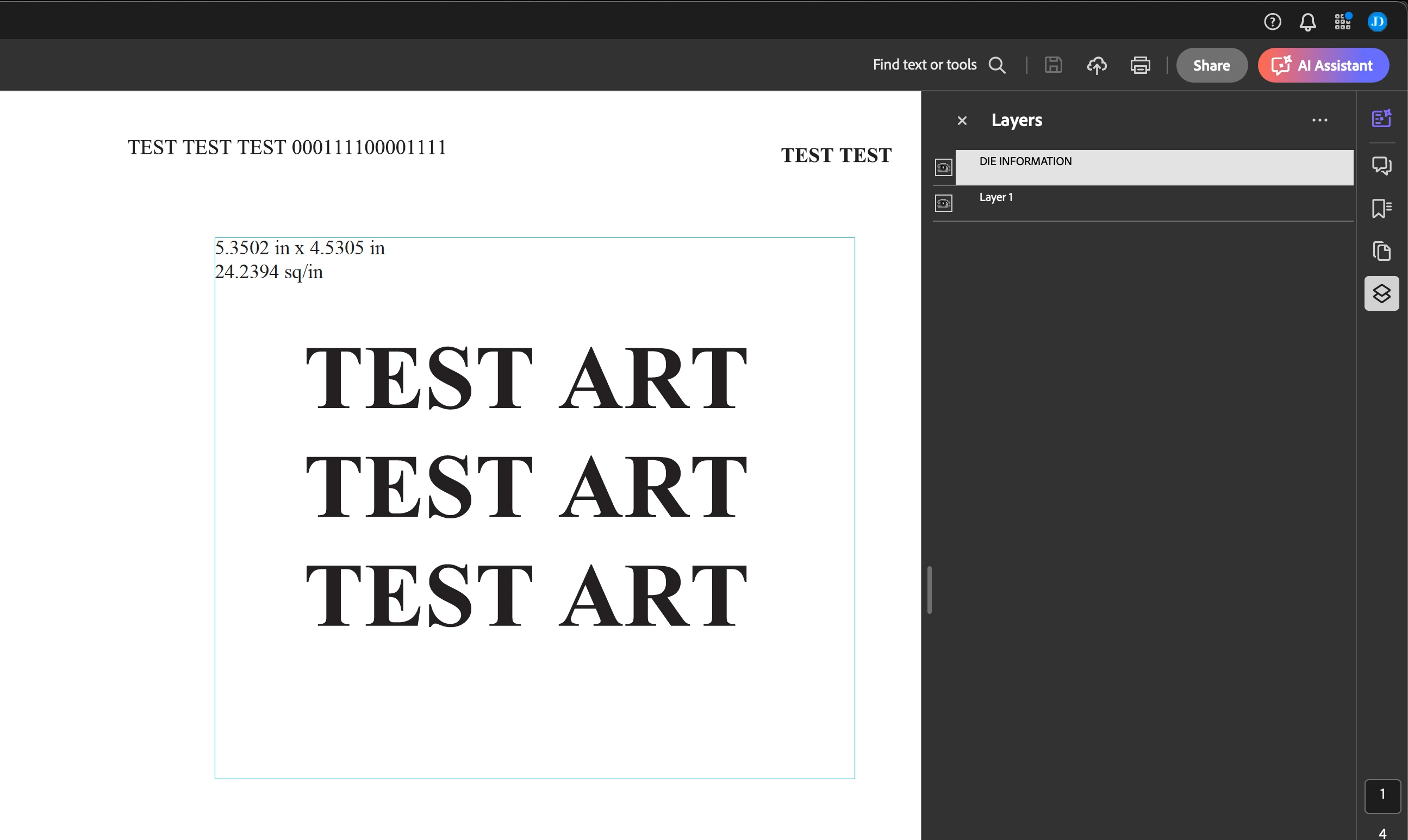This screenshot has width=1408, height=840.
Task: Click the search magnifier icon
Action: pos(997,65)
